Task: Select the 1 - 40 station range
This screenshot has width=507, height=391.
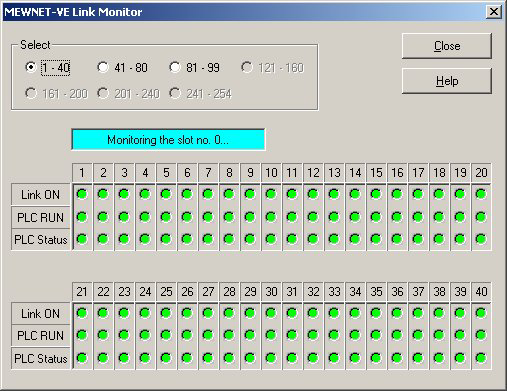Action: click(x=47, y=68)
